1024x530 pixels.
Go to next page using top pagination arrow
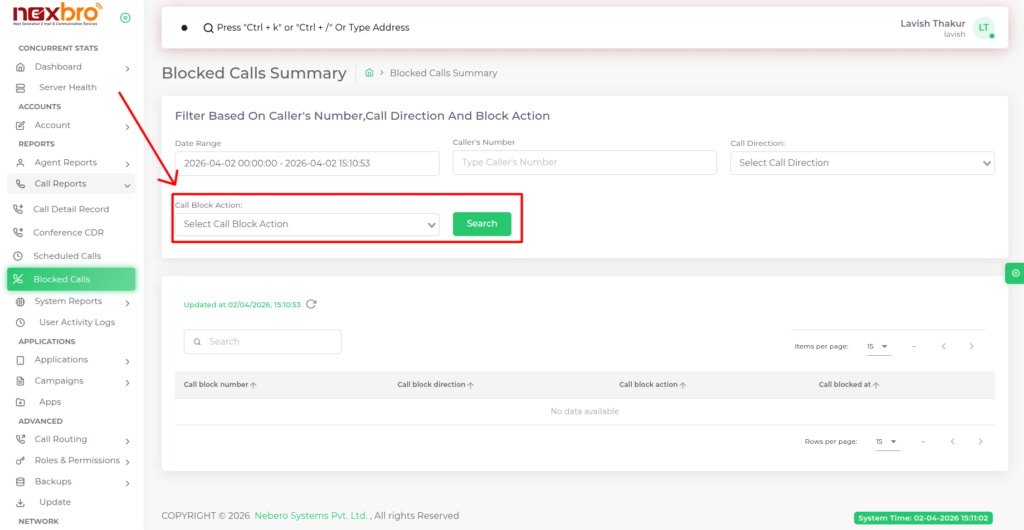coord(971,346)
